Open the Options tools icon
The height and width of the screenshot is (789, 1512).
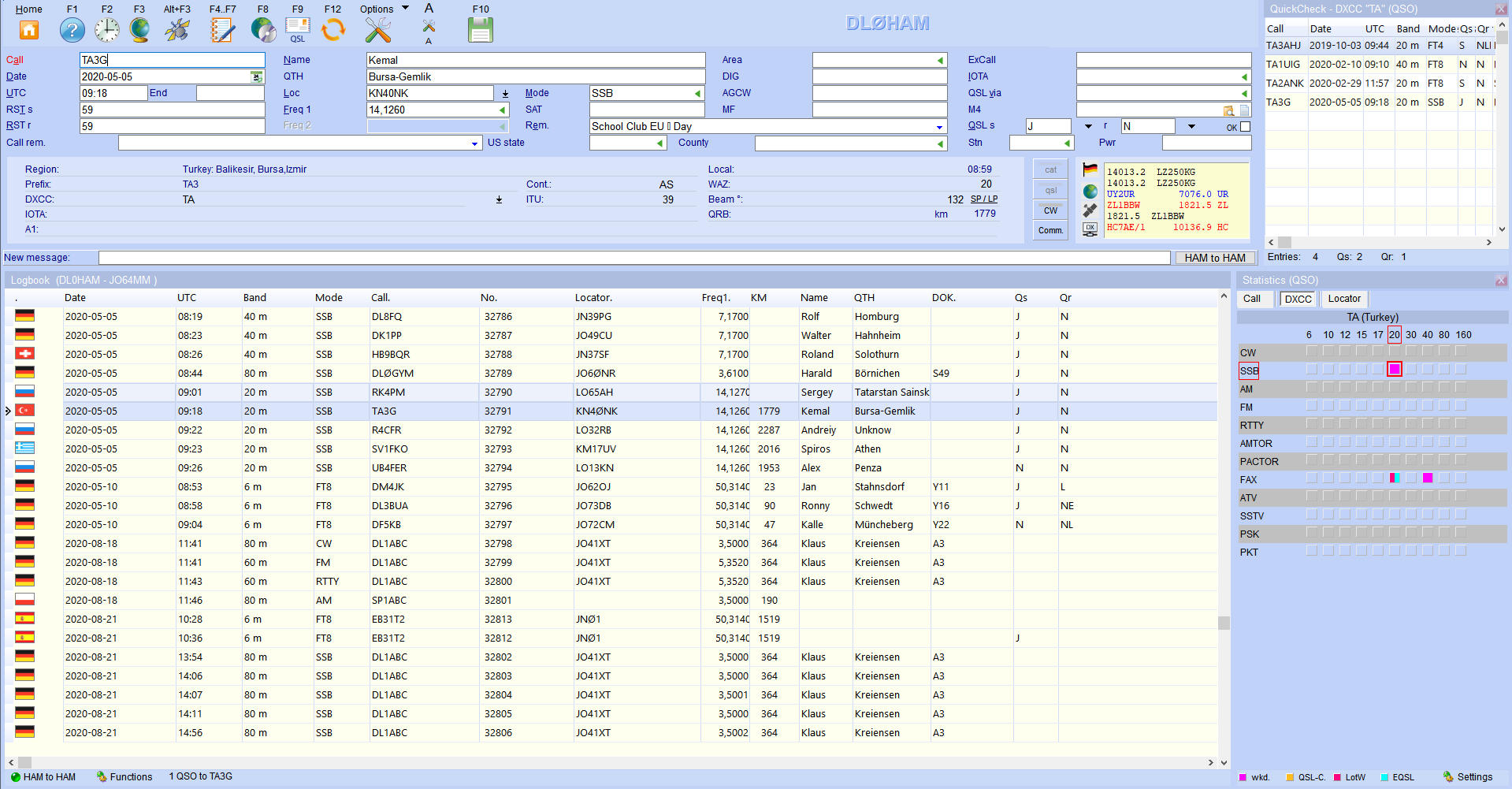pos(378,30)
